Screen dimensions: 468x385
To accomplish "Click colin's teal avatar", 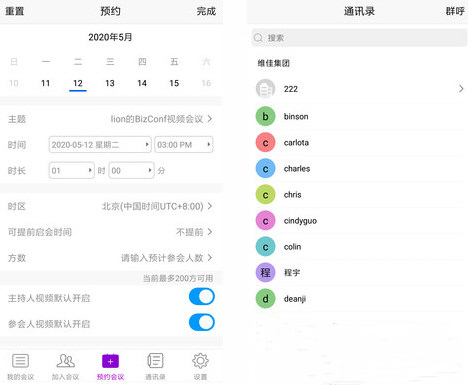I will point(265,247).
